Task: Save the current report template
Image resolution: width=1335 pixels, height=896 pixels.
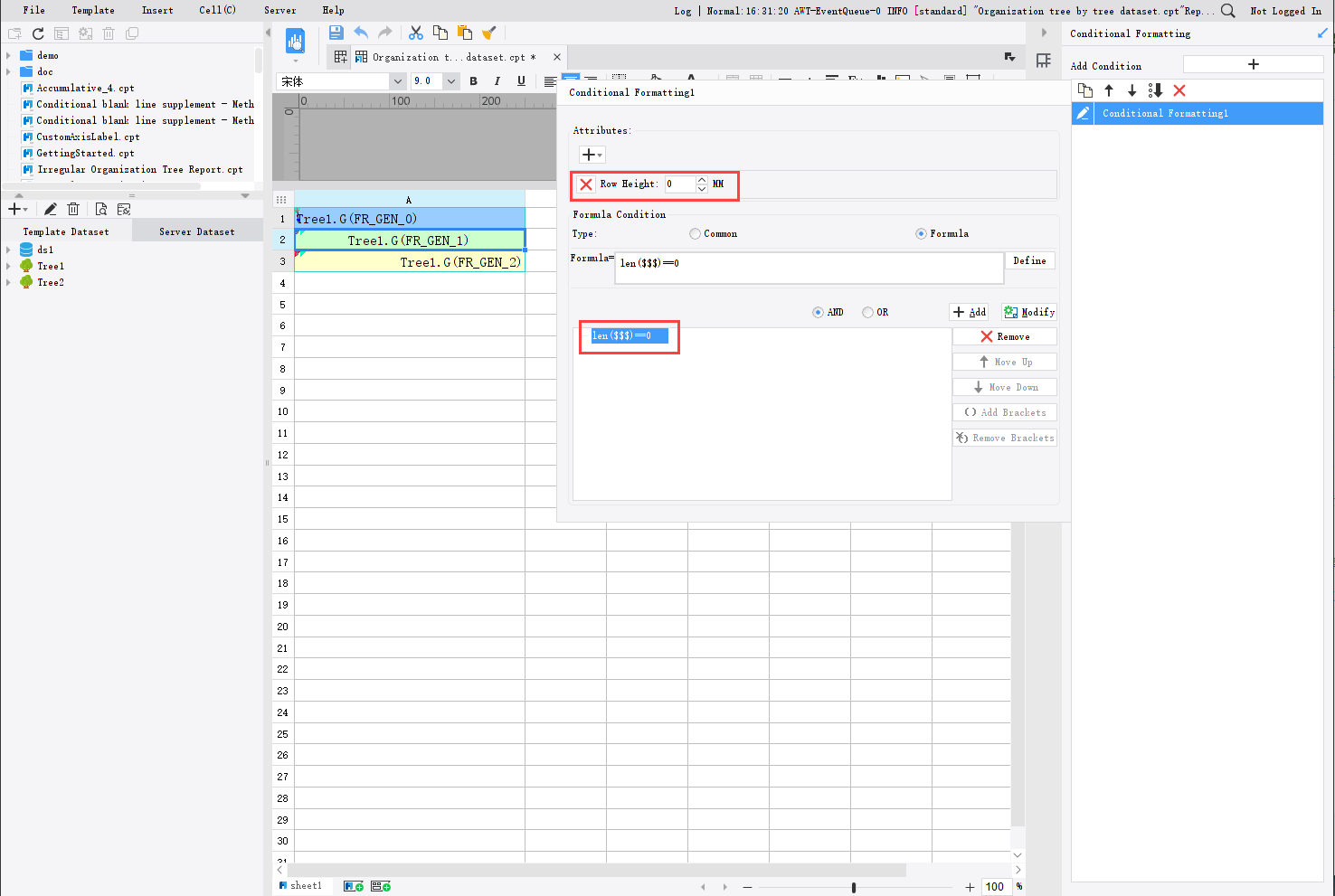Action: (x=335, y=32)
